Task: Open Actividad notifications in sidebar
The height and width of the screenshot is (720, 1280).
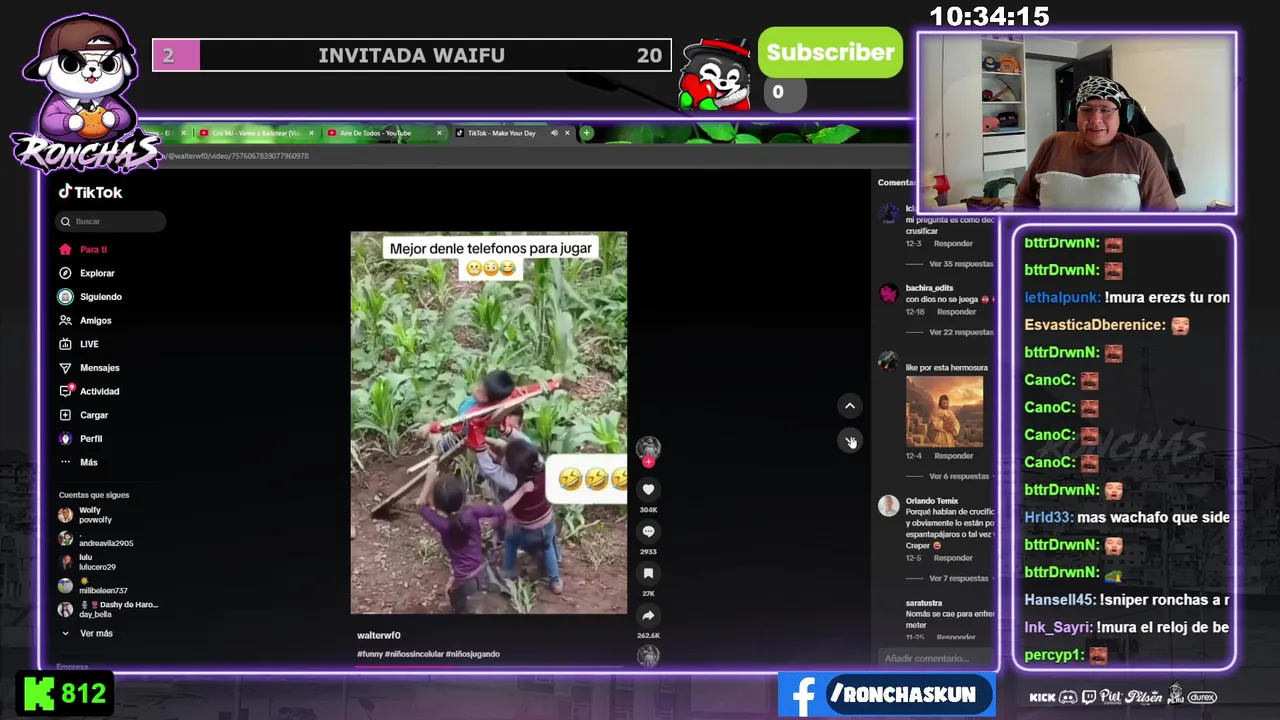Action: pos(89,391)
